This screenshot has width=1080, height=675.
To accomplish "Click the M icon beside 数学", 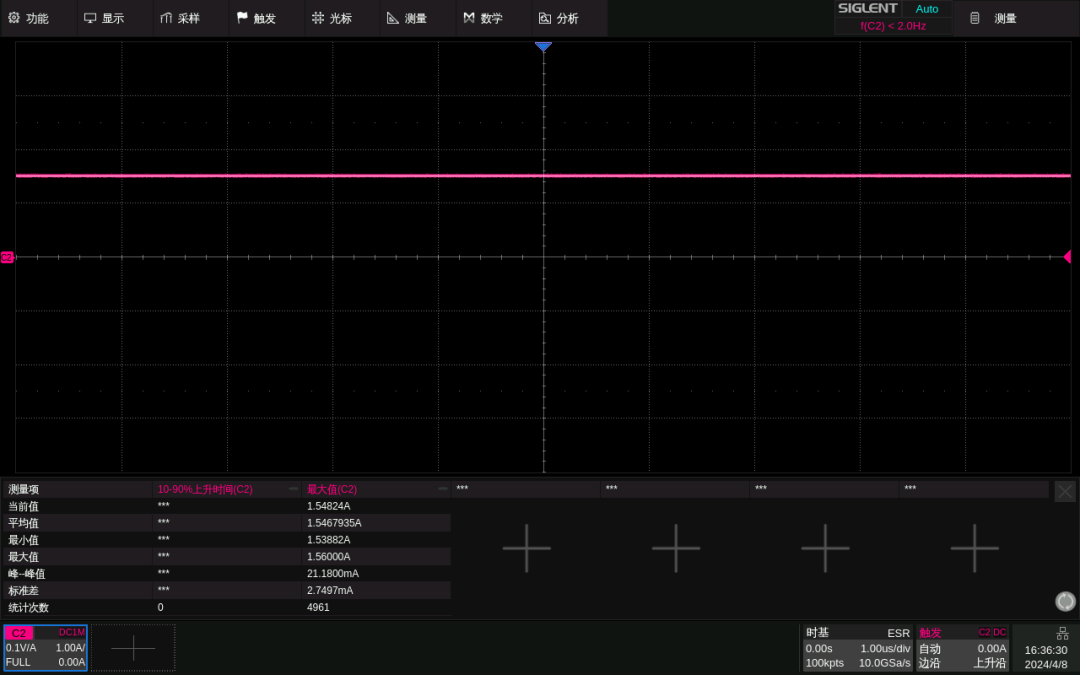I will pyautogui.click(x=469, y=18).
